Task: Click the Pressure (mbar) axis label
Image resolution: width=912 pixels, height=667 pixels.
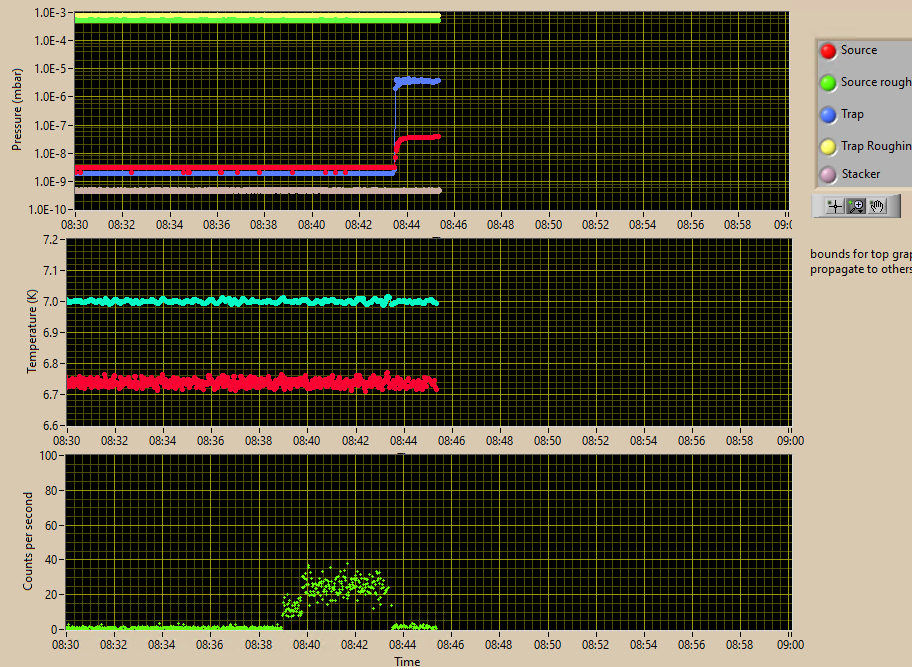Action: coord(17,110)
